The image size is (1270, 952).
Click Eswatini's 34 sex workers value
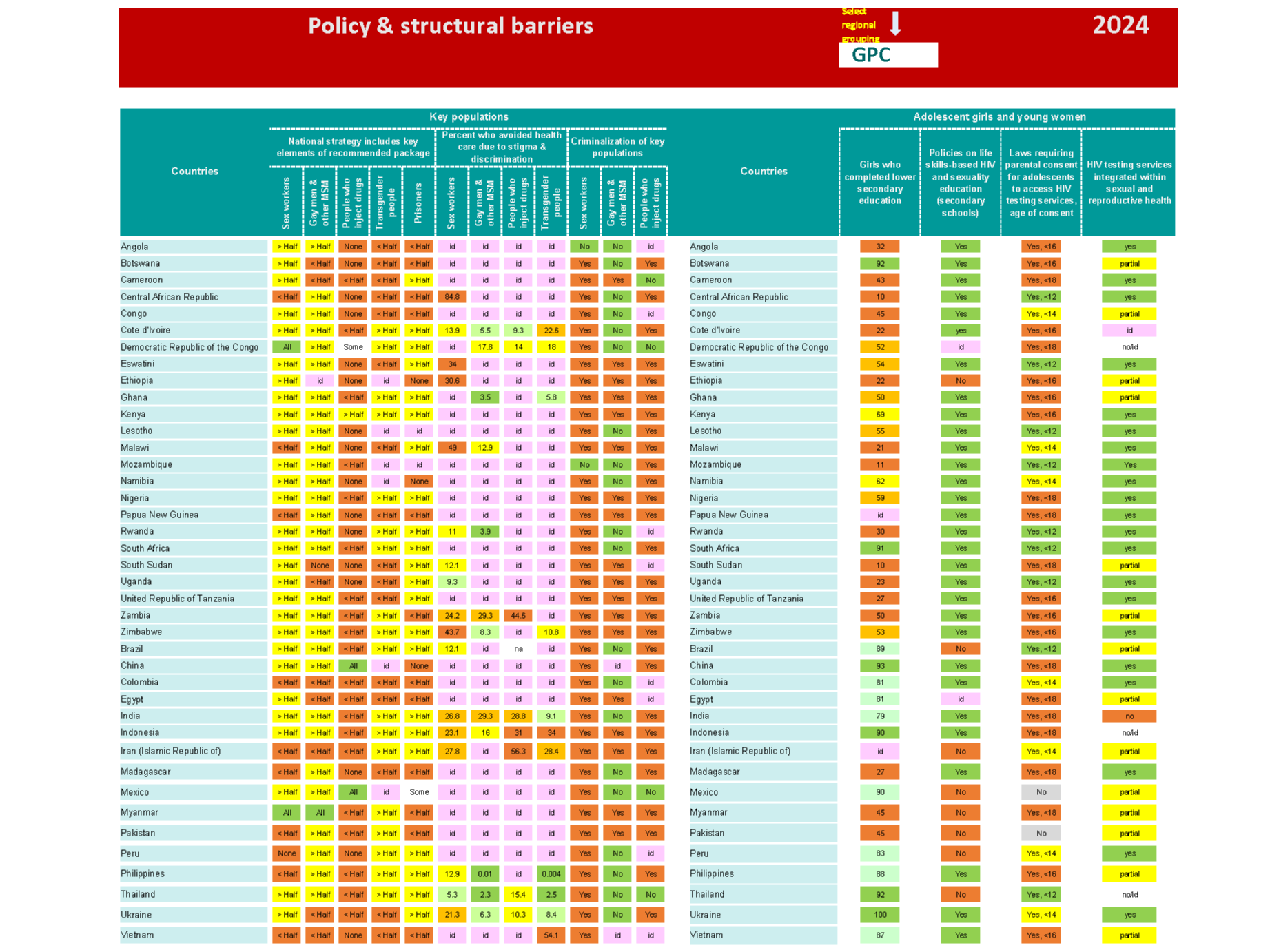452,364
